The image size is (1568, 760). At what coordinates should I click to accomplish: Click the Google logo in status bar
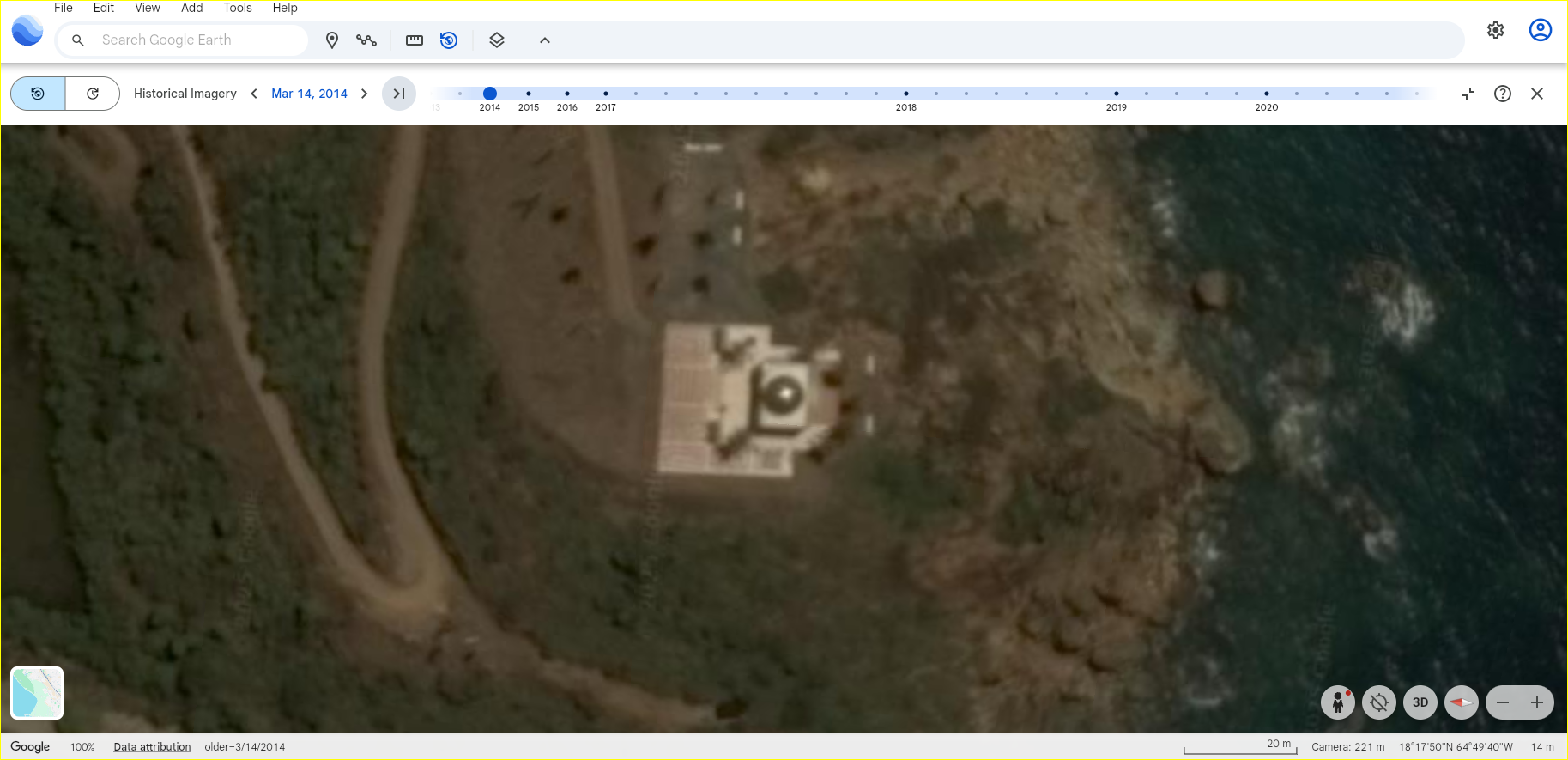30,747
